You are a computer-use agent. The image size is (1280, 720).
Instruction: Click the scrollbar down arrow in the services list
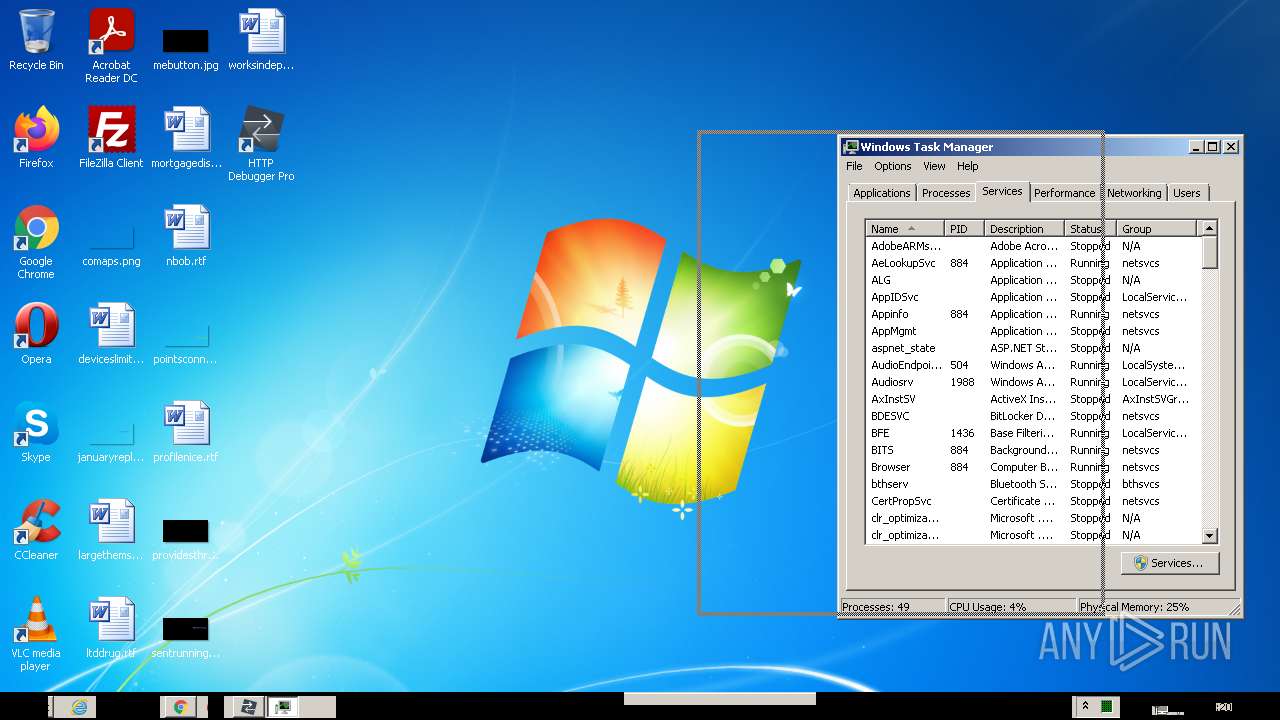coord(1209,536)
